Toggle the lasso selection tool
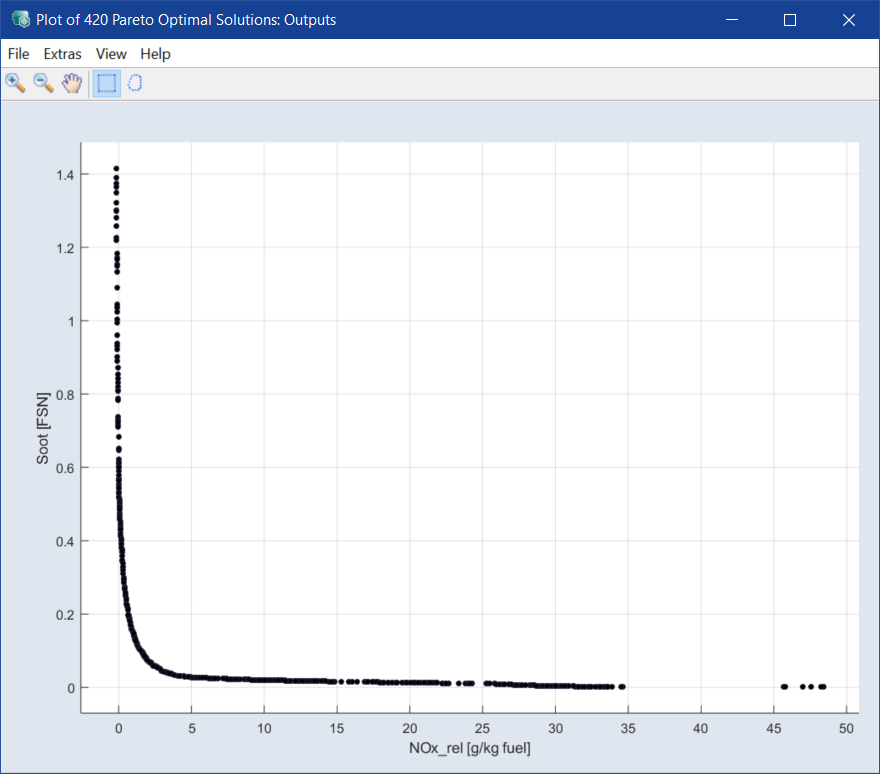The height and width of the screenshot is (774, 880). pos(135,84)
